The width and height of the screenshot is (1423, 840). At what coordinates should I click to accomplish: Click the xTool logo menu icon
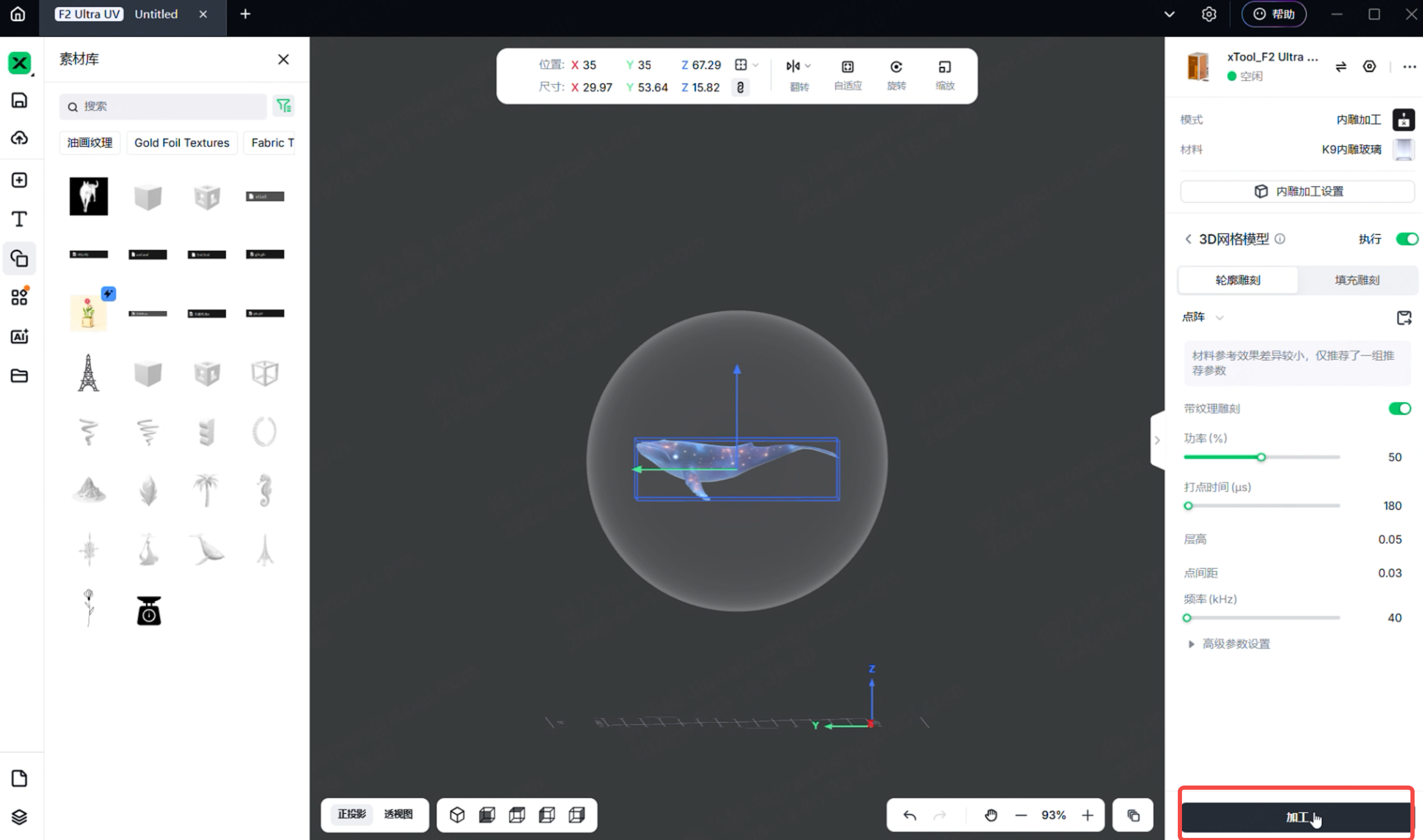click(x=19, y=63)
